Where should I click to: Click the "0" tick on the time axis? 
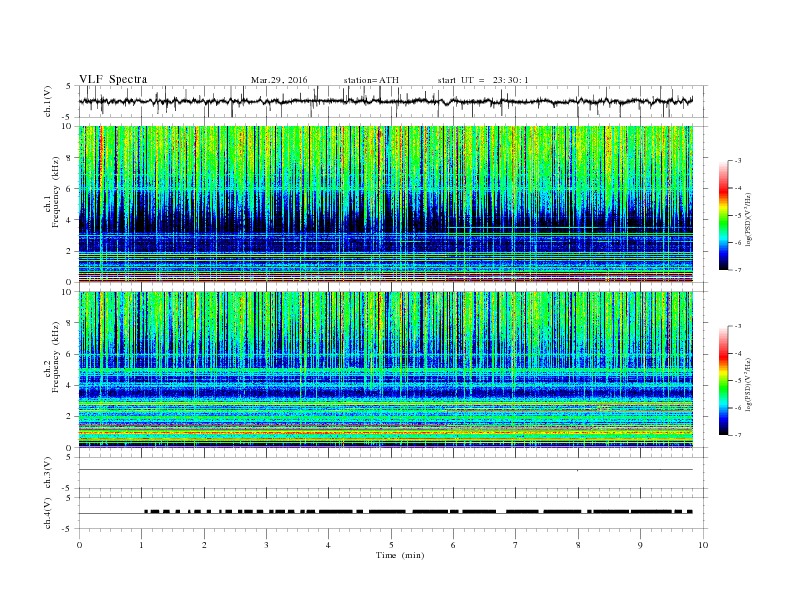79,545
